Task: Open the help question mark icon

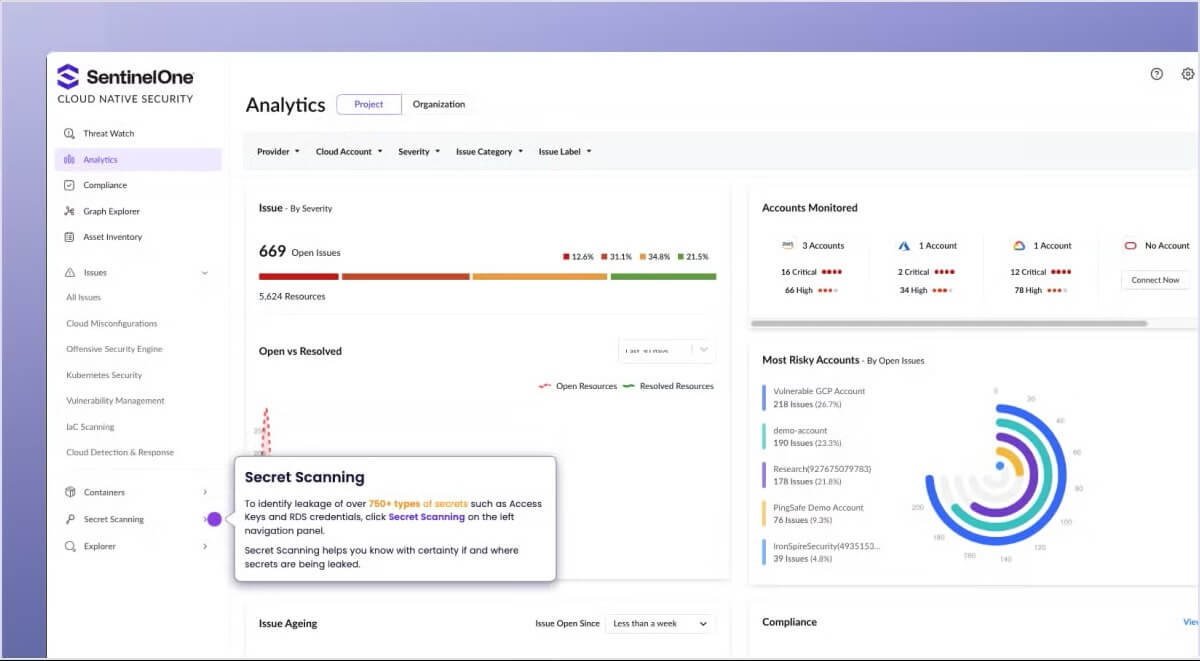Action: (1157, 74)
